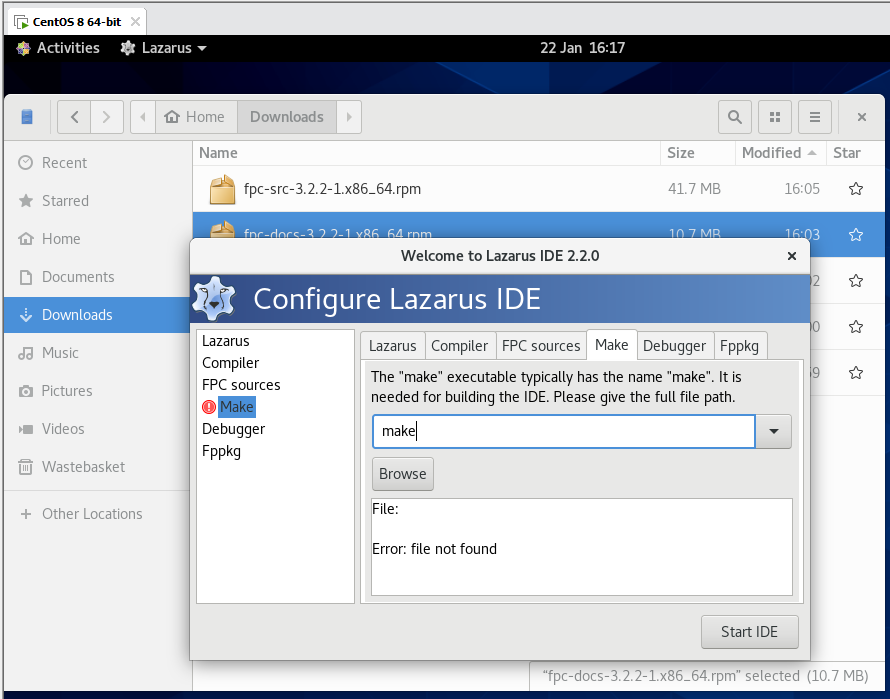This screenshot has width=890, height=699.
Task: Open the Activities overview
Action: click(x=58, y=48)
